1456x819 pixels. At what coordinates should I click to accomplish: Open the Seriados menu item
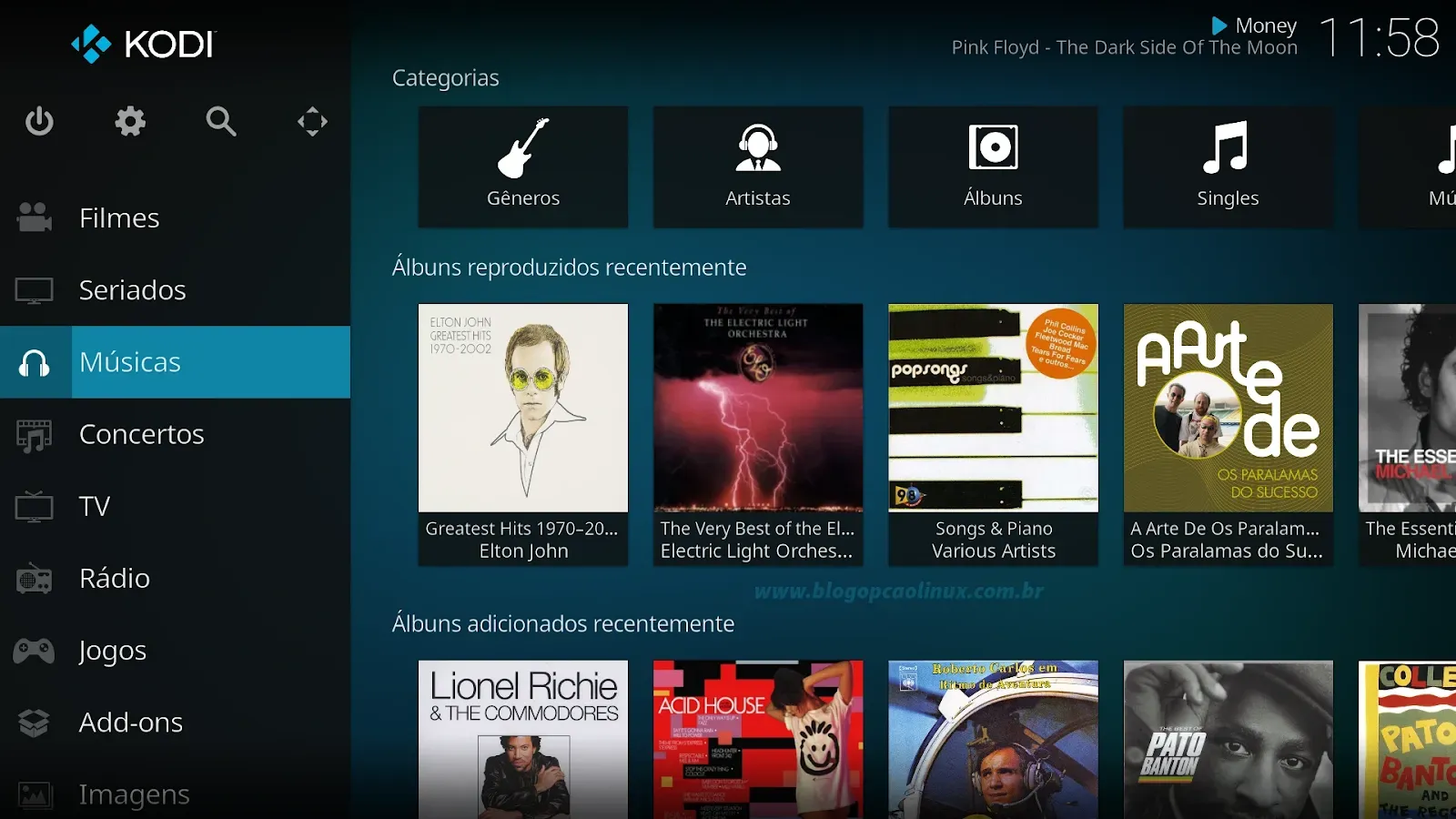[x=175, y=290]
